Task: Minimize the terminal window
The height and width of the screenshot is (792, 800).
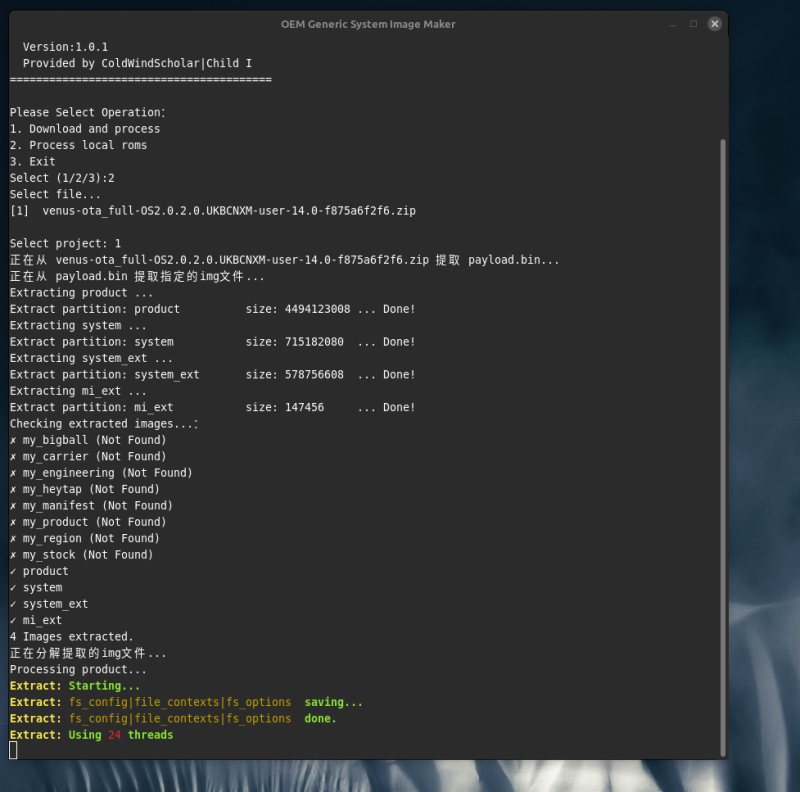Action: tap(672, 24)
